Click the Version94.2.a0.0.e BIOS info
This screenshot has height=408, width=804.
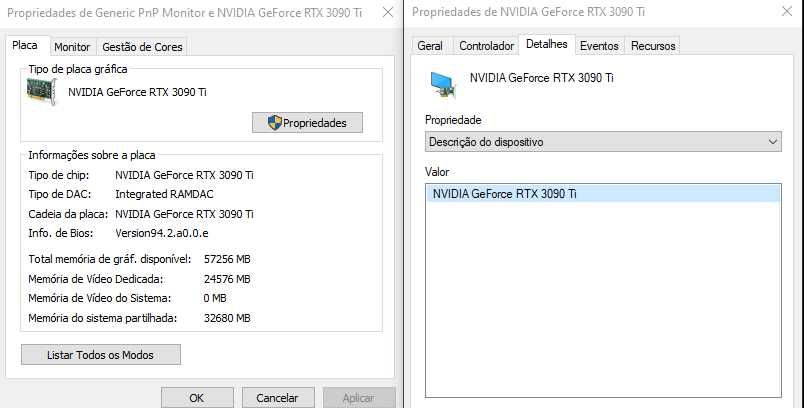click(x=162, y=233)
